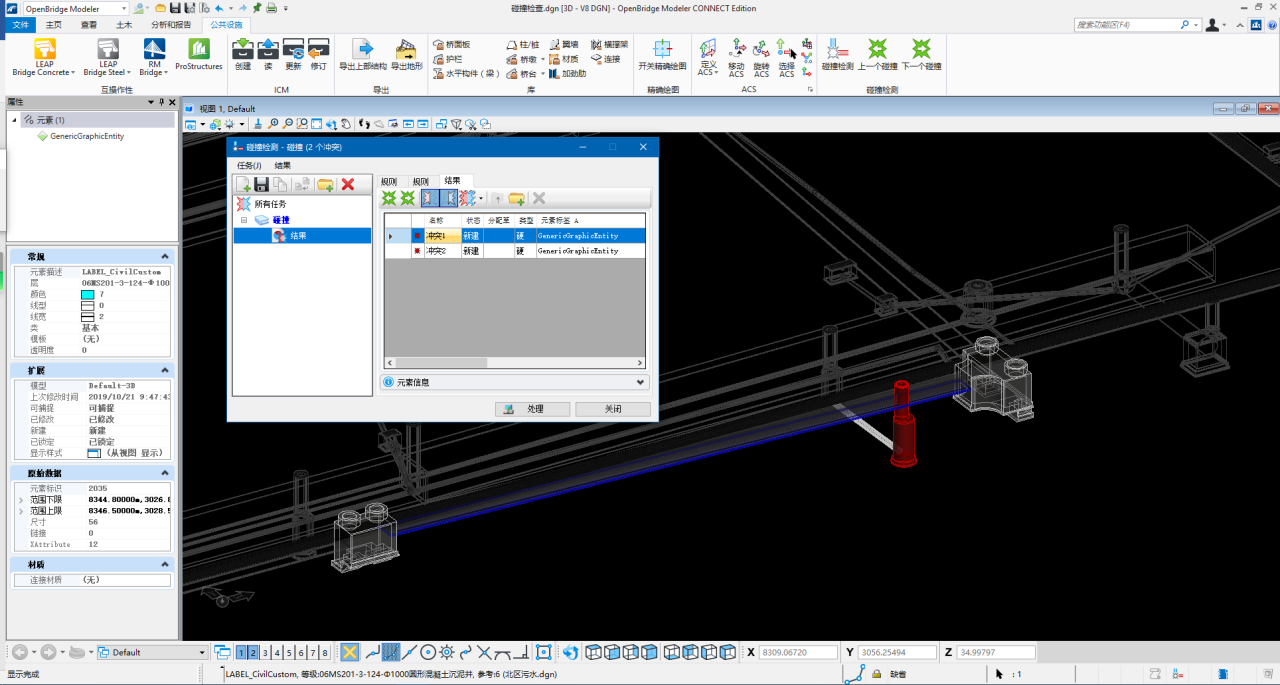Click the 线宽 line weight swatch
The width and height of the screenshot is (1280, 685).
click(x=88, y=316)
